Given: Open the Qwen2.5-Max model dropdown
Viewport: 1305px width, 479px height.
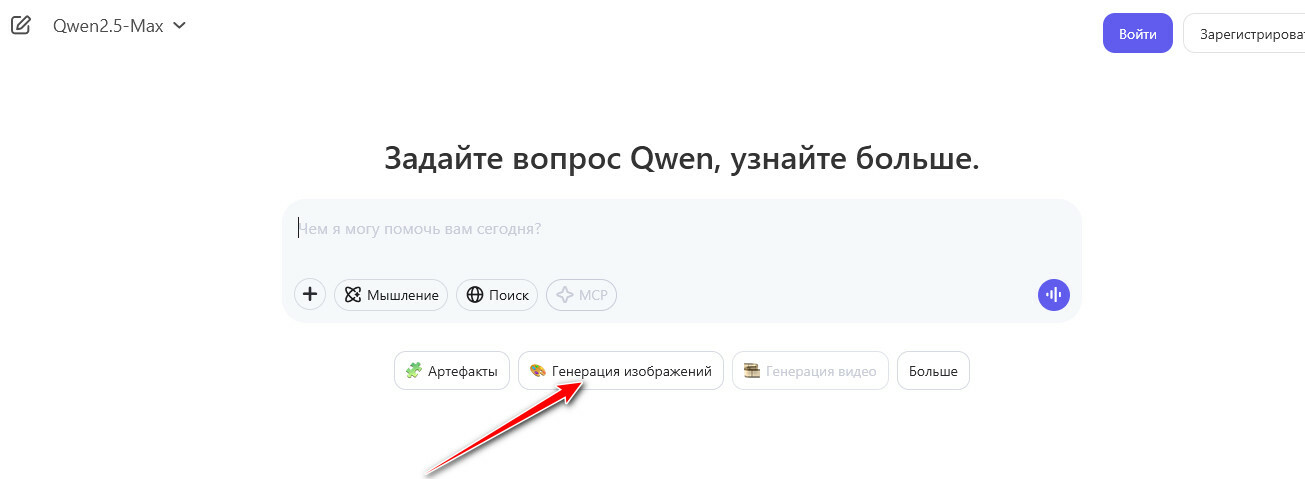Looking at the screenshot, I should (119, 26).
